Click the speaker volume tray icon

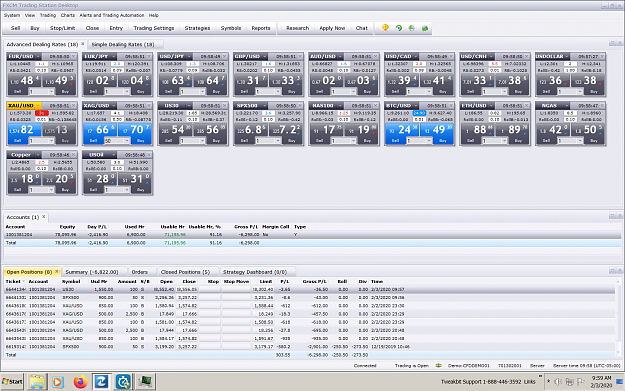(558, 382)
